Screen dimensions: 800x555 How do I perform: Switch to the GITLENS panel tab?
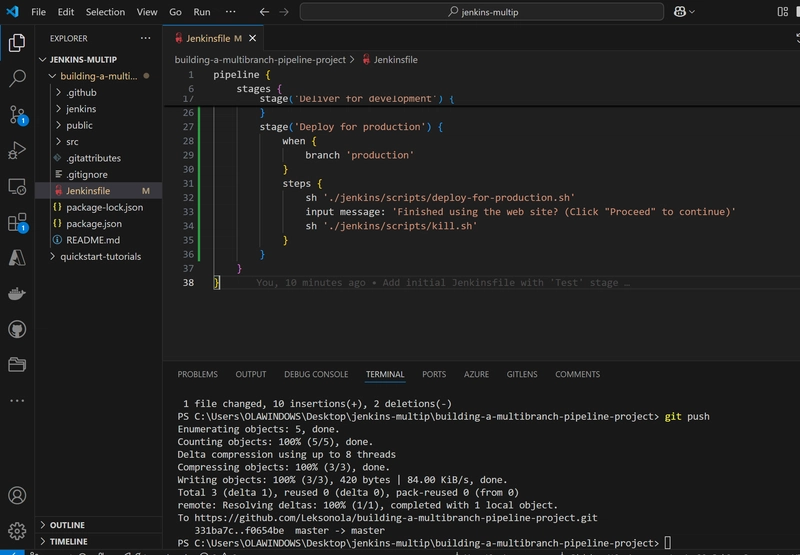point(521,374)
